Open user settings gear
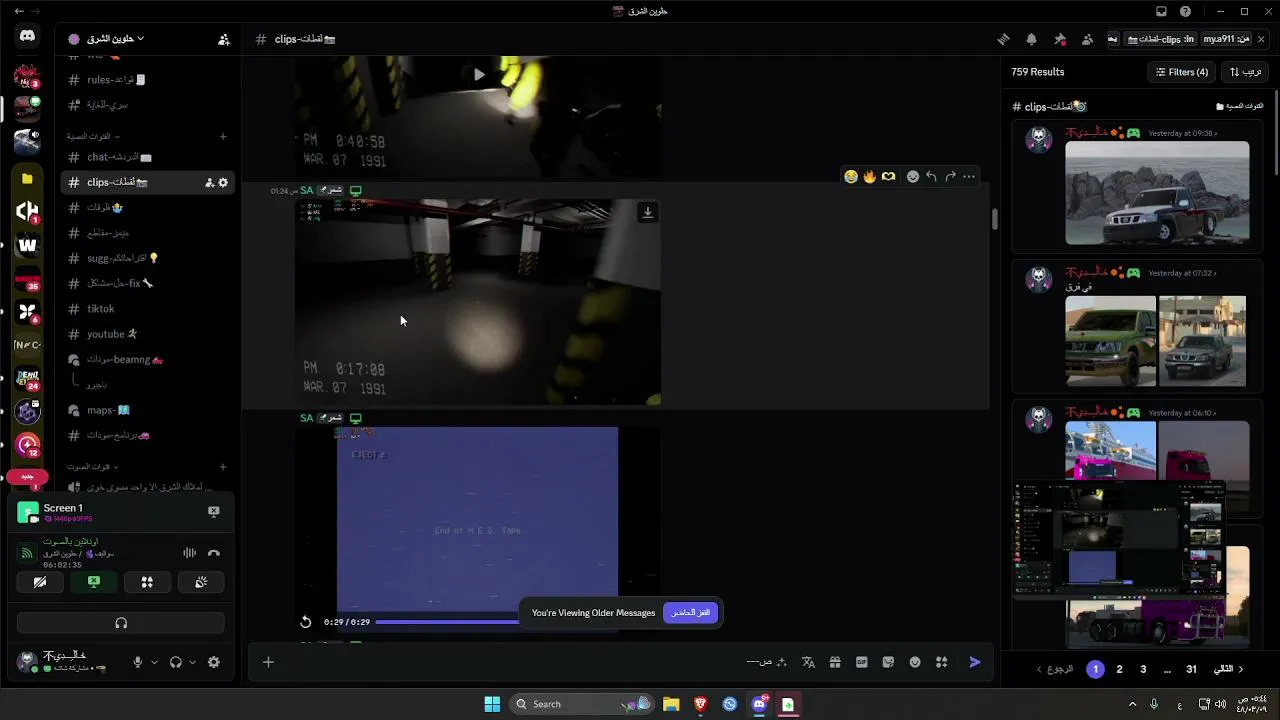Viewport: 1280px width, 720px height. (213, 662)
